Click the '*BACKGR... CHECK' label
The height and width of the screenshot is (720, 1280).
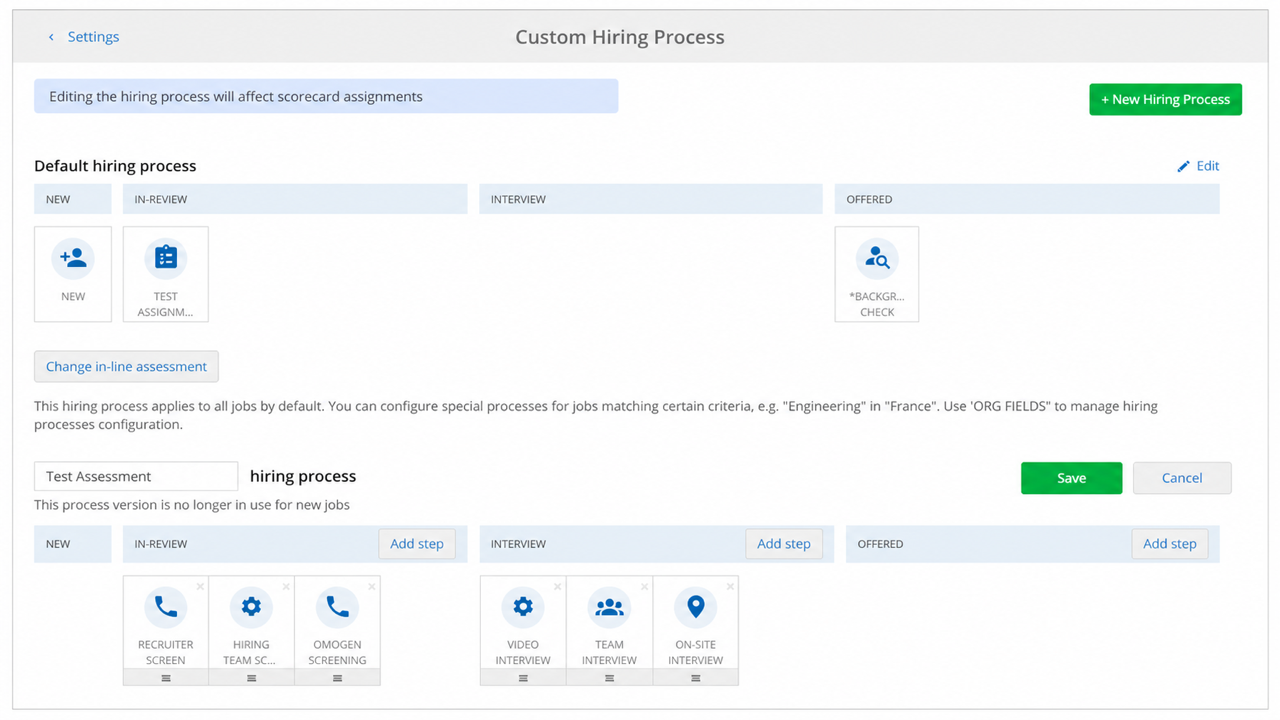877,304
